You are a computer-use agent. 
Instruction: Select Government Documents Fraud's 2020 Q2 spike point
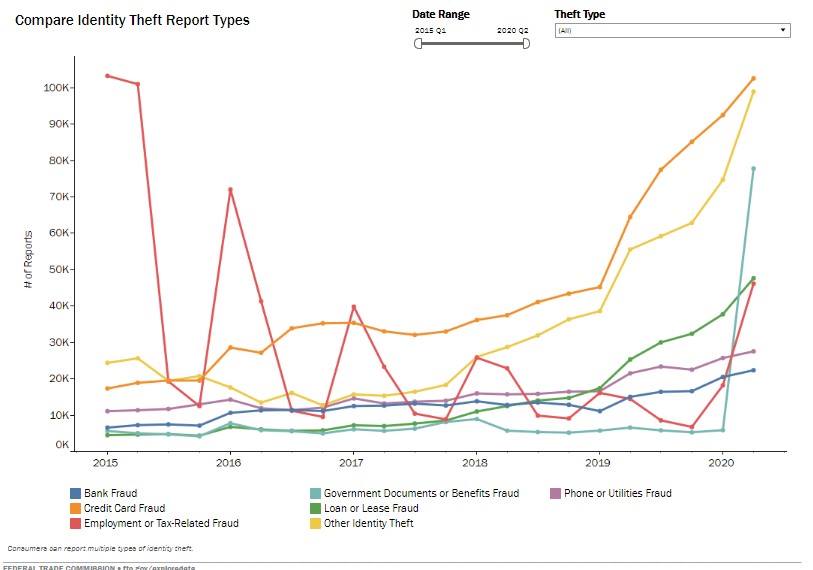coord(753,169)
